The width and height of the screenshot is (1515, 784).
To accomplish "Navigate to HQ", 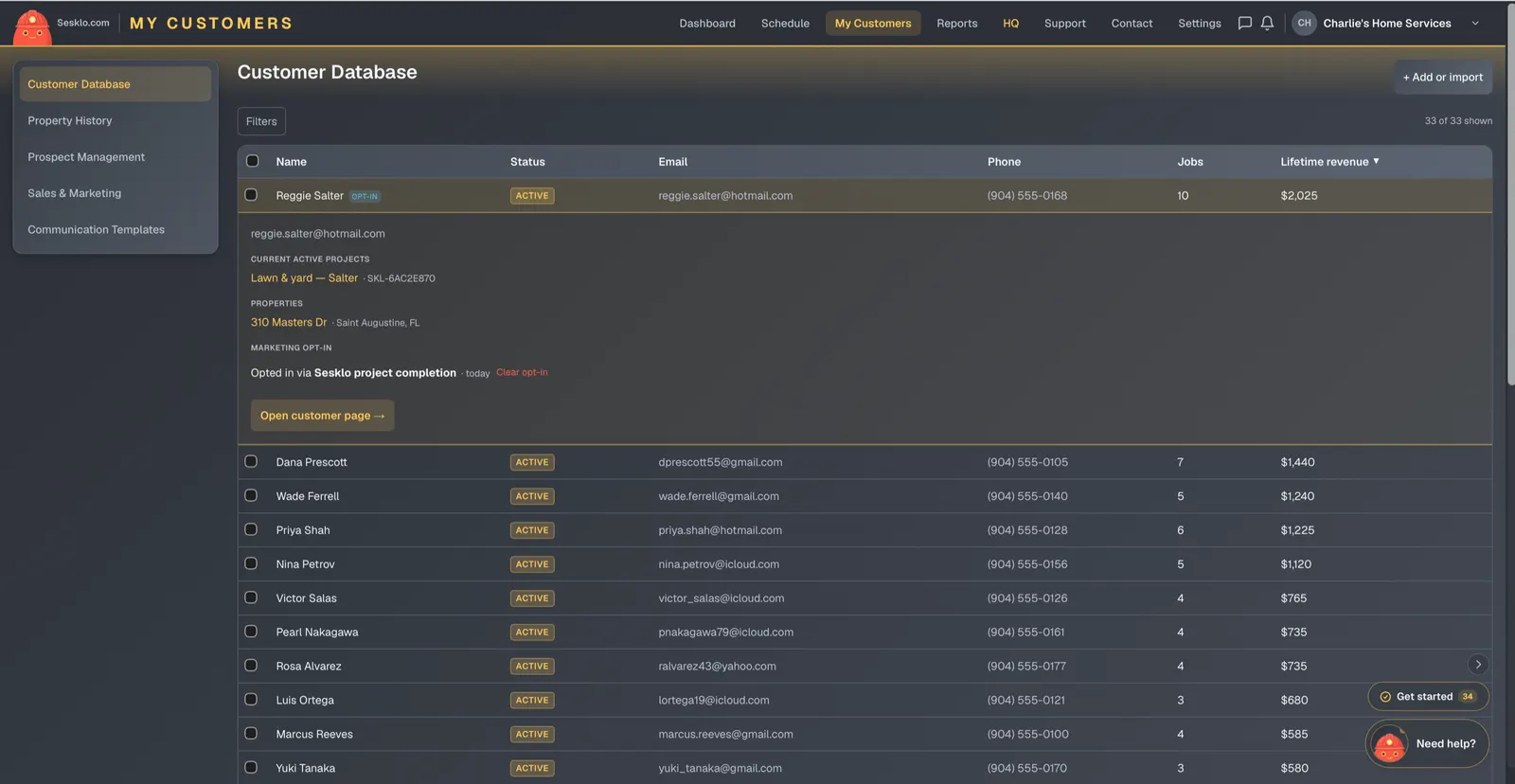I will pos(1011,24).
